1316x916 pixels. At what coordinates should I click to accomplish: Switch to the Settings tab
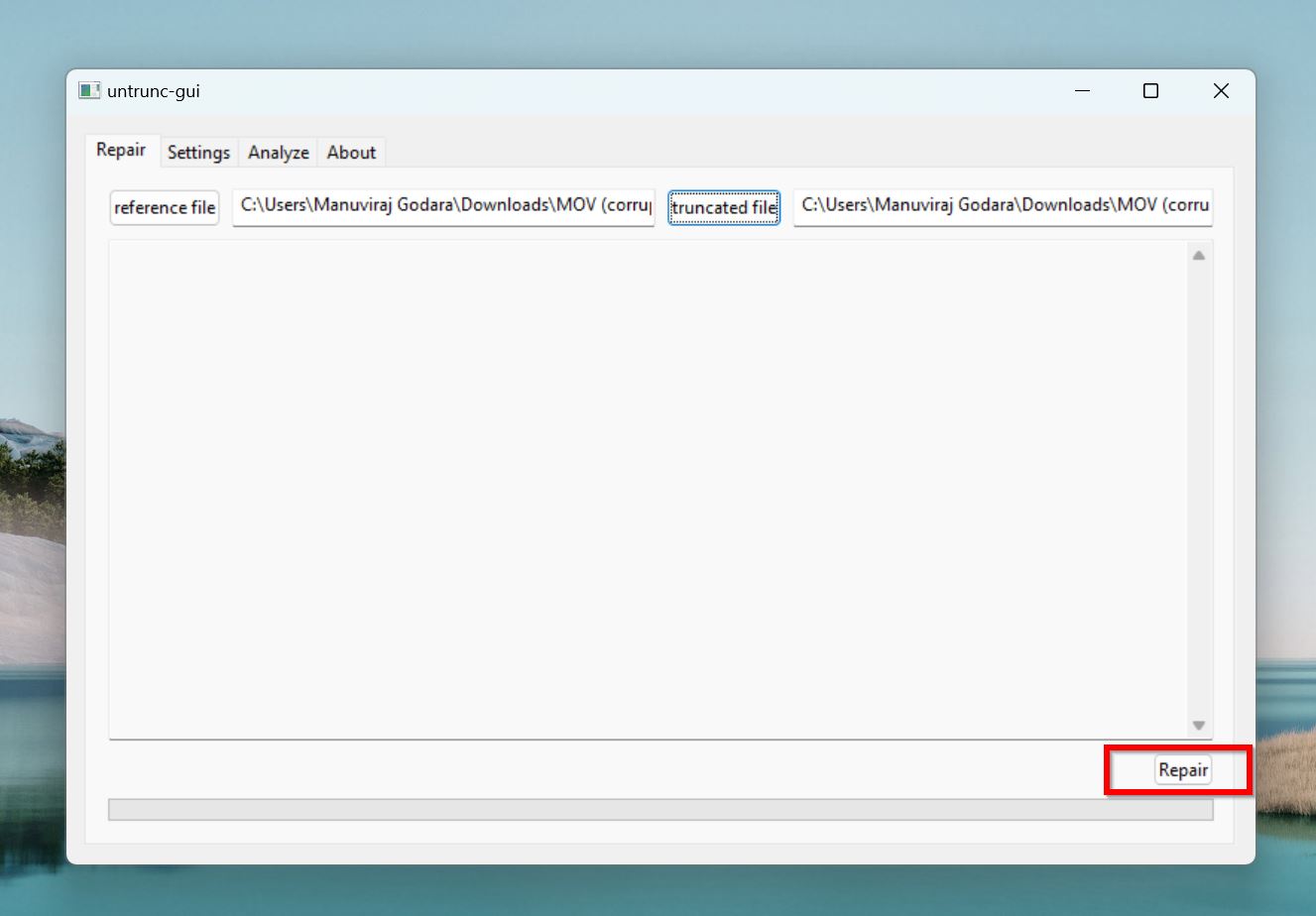[198, 152]
